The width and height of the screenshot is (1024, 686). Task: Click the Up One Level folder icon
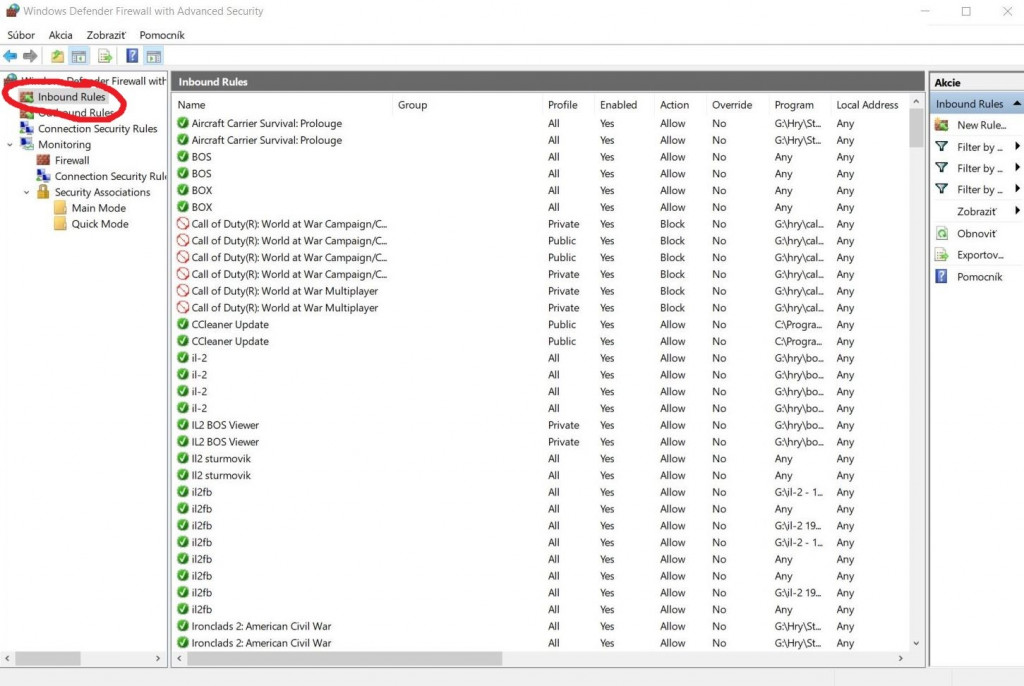click(x=57, y=56)
